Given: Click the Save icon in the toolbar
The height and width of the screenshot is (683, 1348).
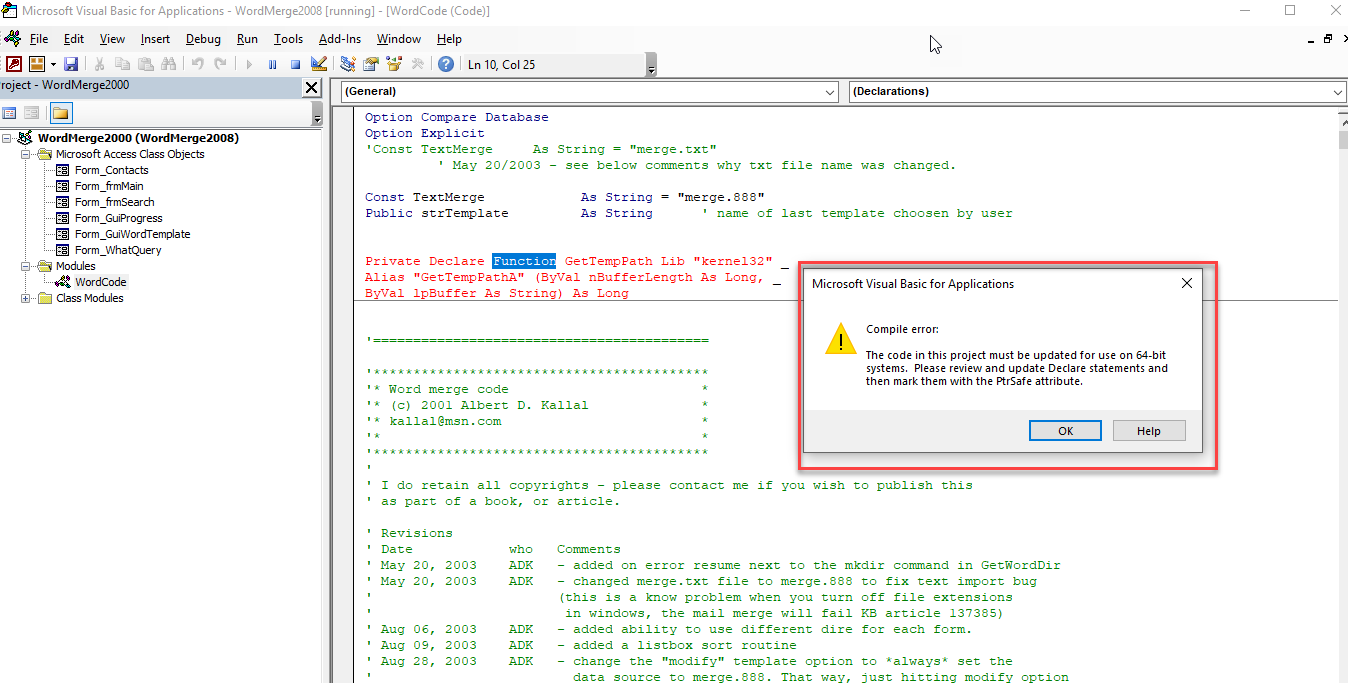Looking at the screenshot, I should pos(71,64).
